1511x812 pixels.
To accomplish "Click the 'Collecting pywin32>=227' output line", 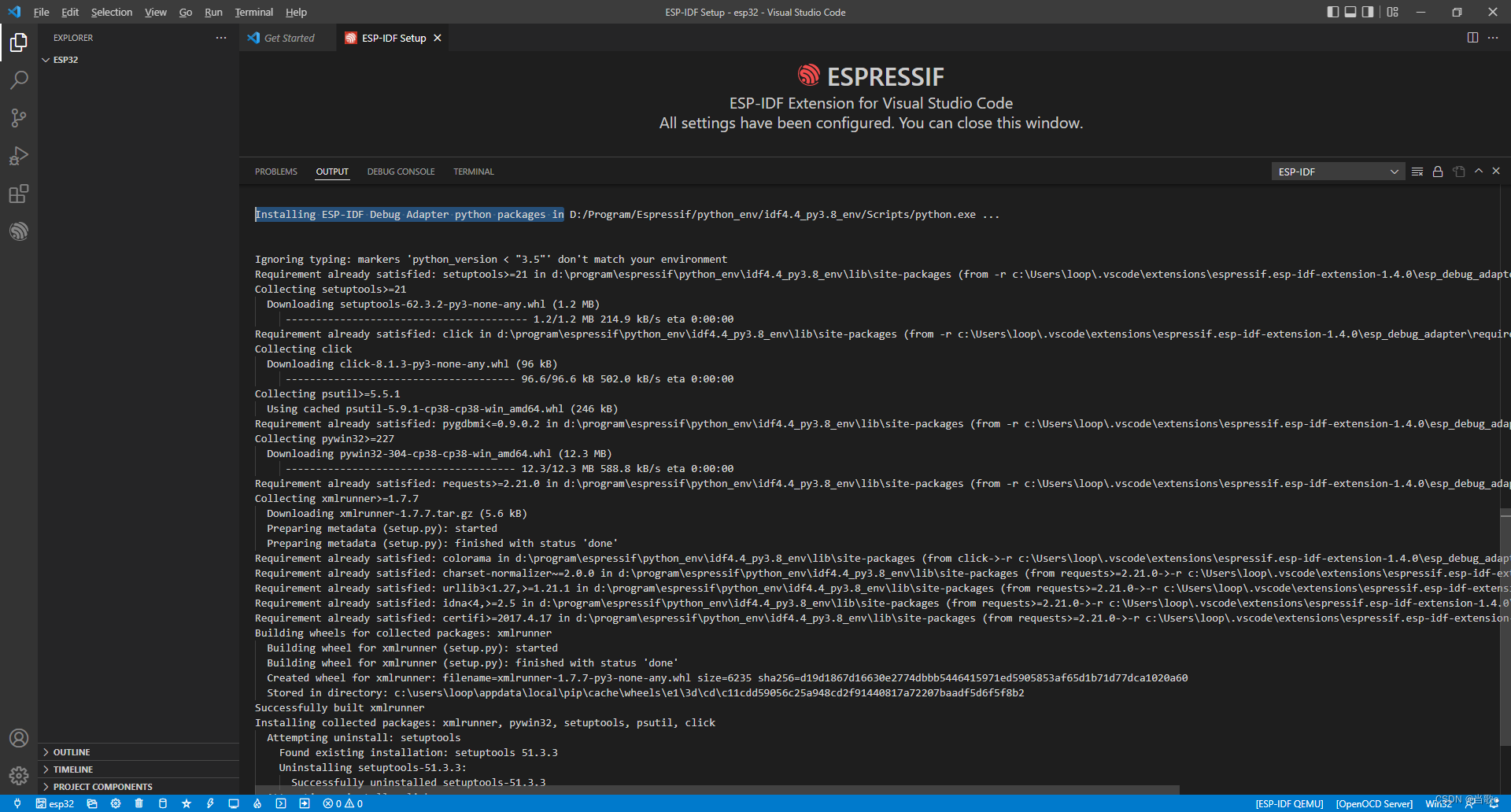I will 324,438.
